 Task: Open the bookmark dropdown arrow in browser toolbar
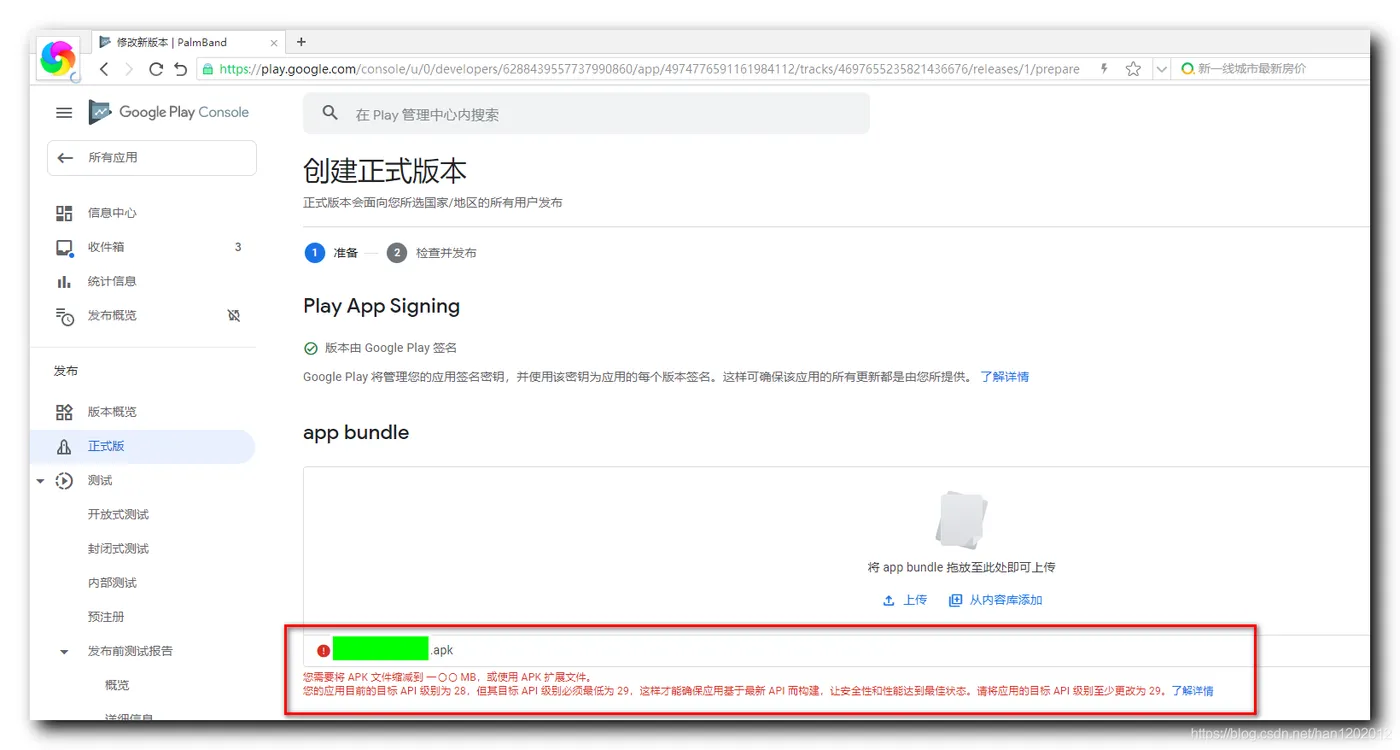pyautogui.click(x=1162, y=68)
